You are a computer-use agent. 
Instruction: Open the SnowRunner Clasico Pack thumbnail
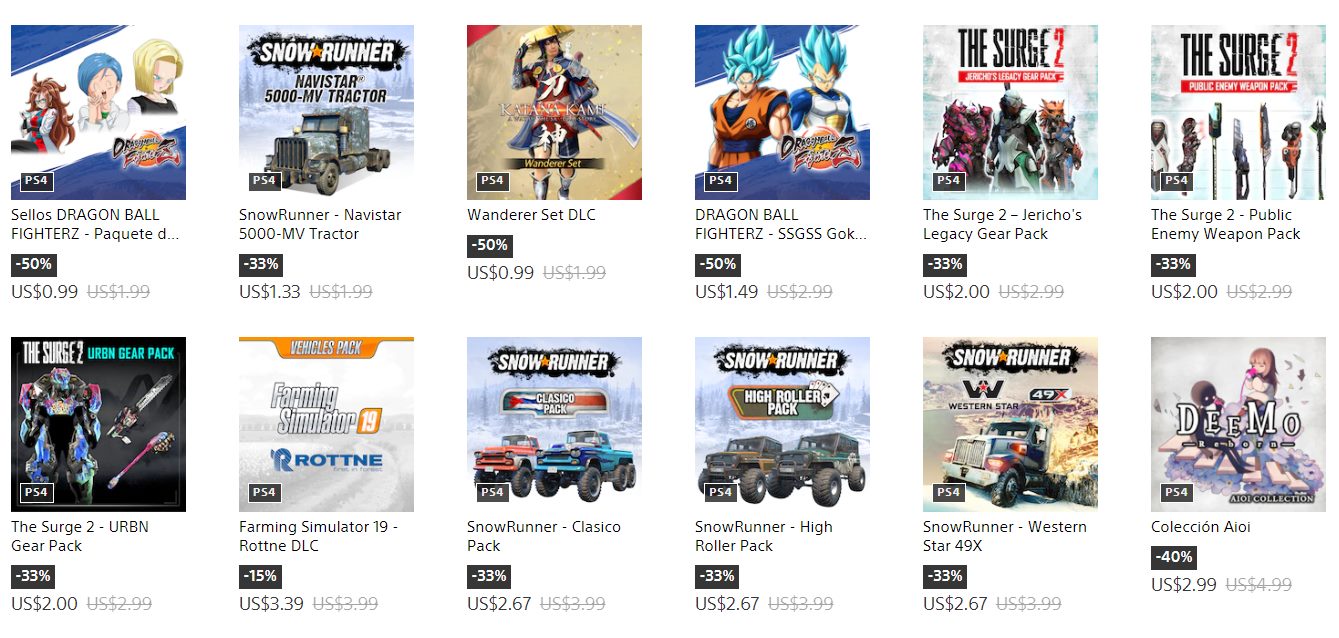pyautogui.click(x=554, y=424)
